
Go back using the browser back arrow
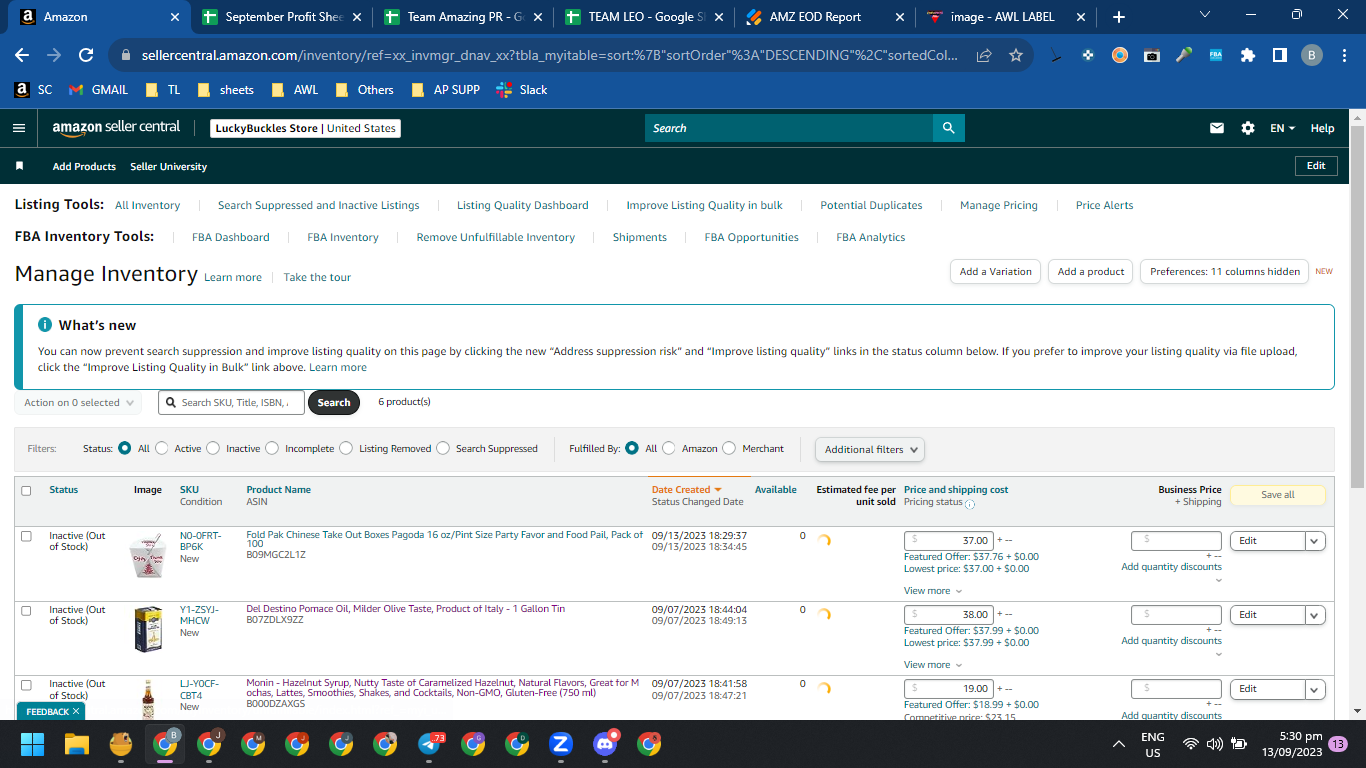pyautogui.click(x=22, y=56)
